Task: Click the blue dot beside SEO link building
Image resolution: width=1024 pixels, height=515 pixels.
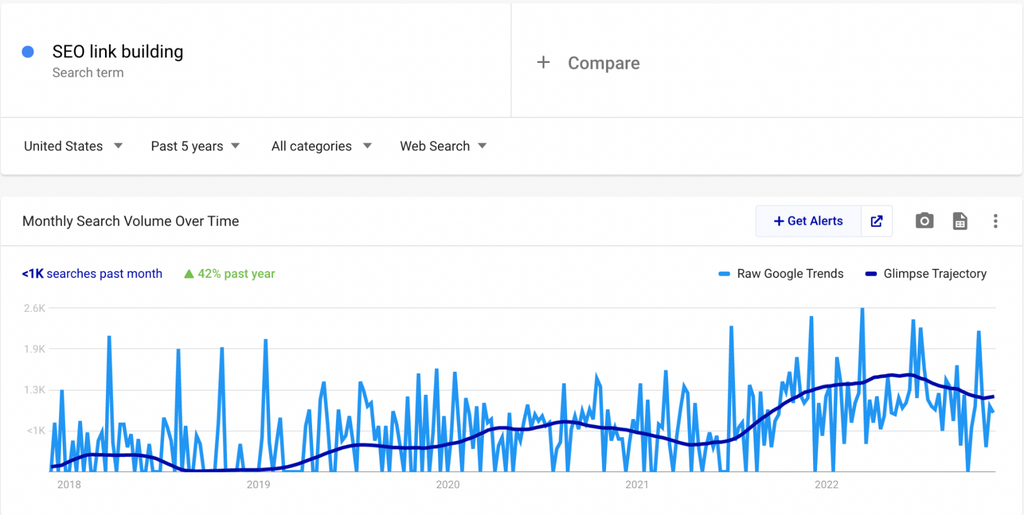Action: (x=28, y=52)
